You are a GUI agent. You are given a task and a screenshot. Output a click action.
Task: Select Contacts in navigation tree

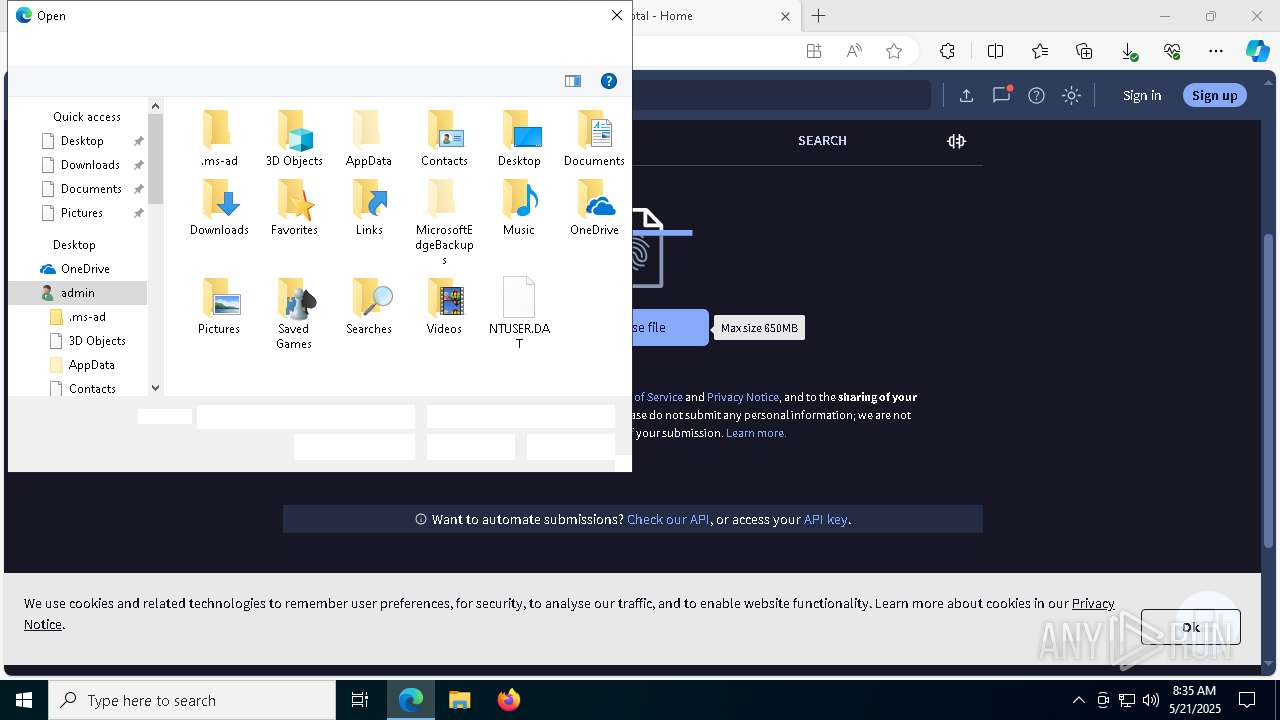pos(92,389)
